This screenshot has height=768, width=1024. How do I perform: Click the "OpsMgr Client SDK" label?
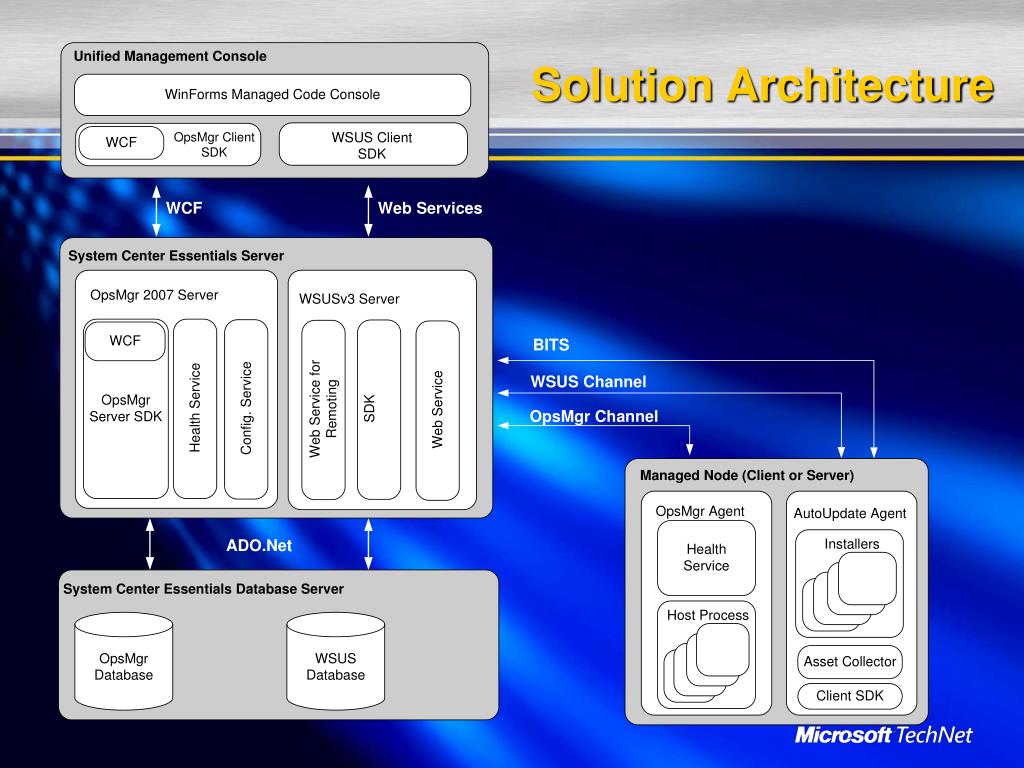(x=214, y=144)
